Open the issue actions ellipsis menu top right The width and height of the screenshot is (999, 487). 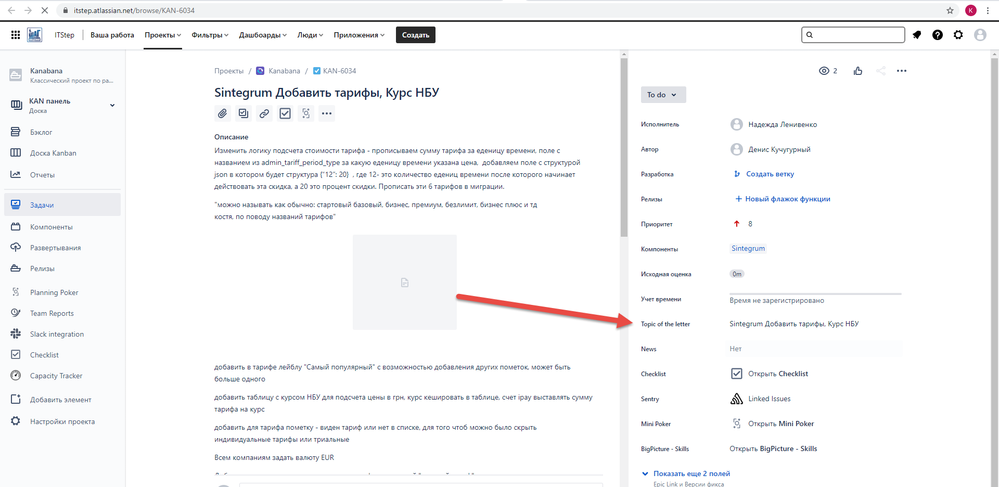902,71
